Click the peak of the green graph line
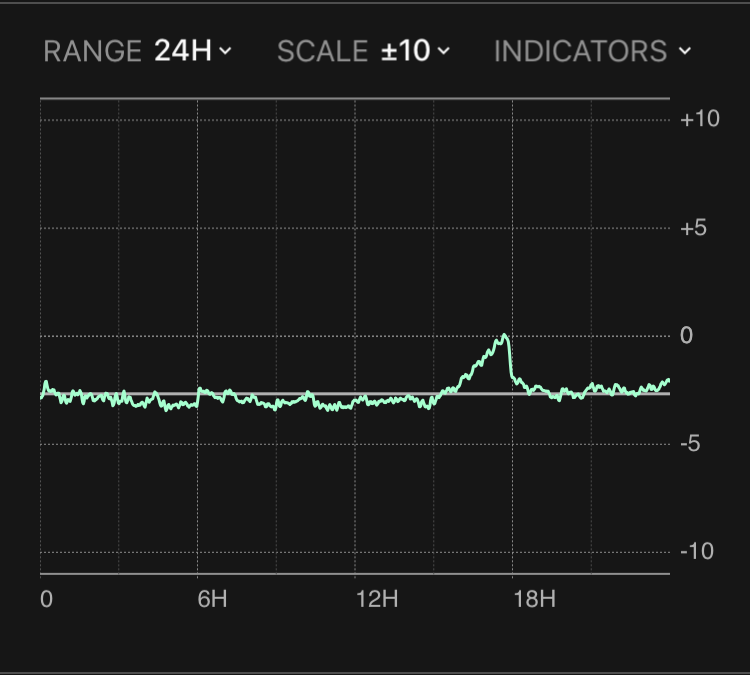 tap(505, 336)
